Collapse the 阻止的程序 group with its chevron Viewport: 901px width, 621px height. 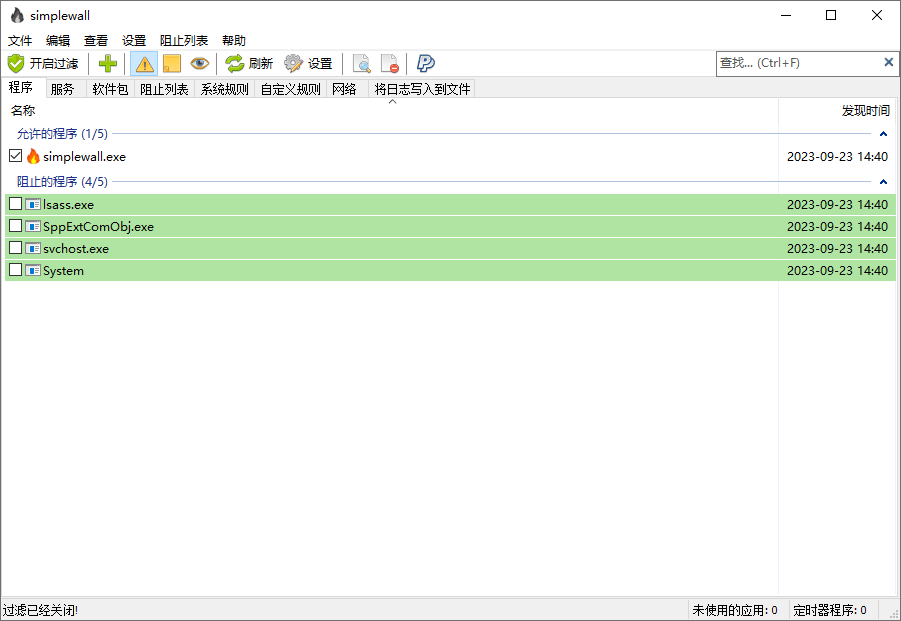pos(881,181)
